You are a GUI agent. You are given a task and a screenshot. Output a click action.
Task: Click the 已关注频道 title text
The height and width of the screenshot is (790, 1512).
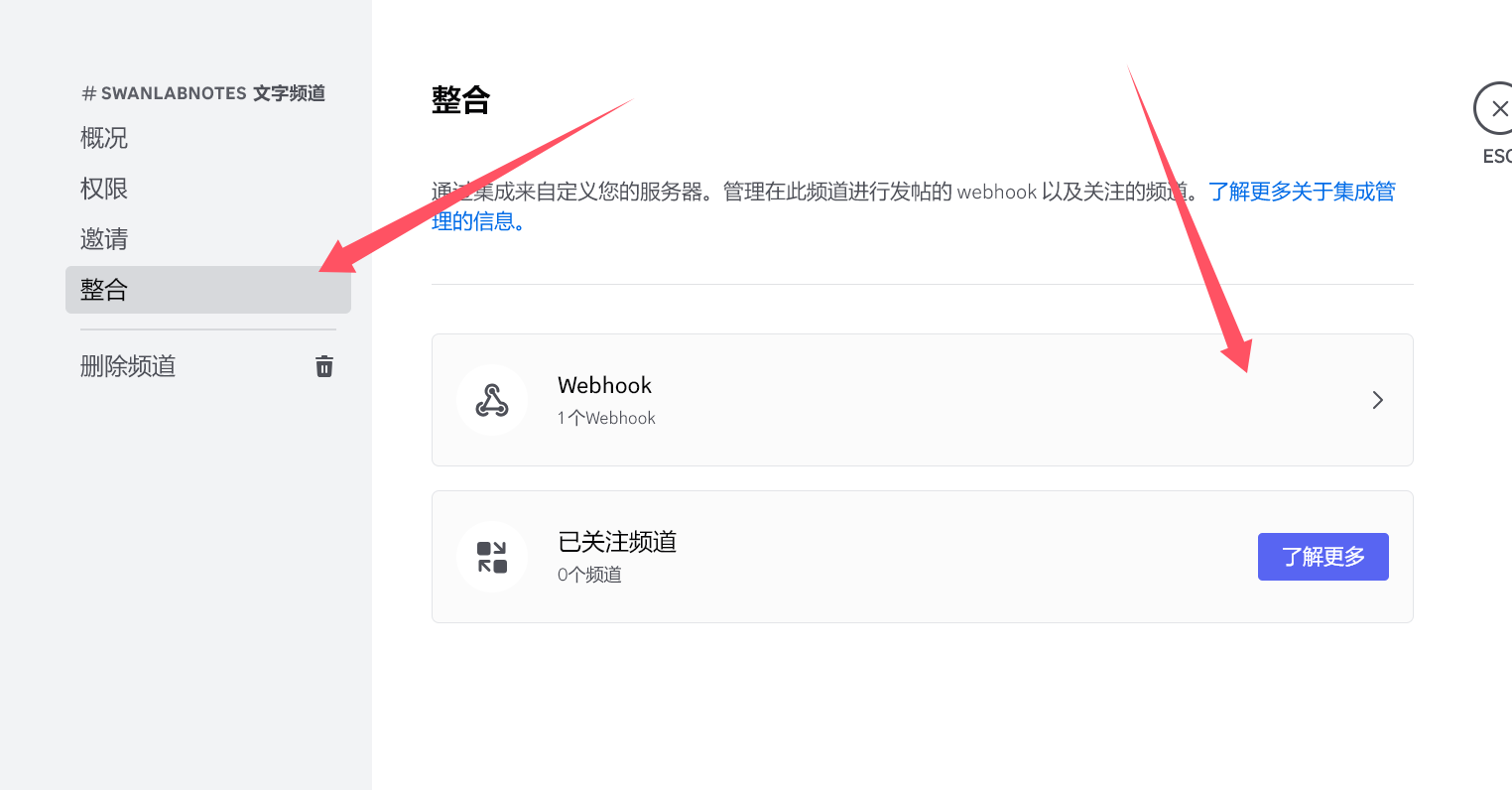[617, 542]
